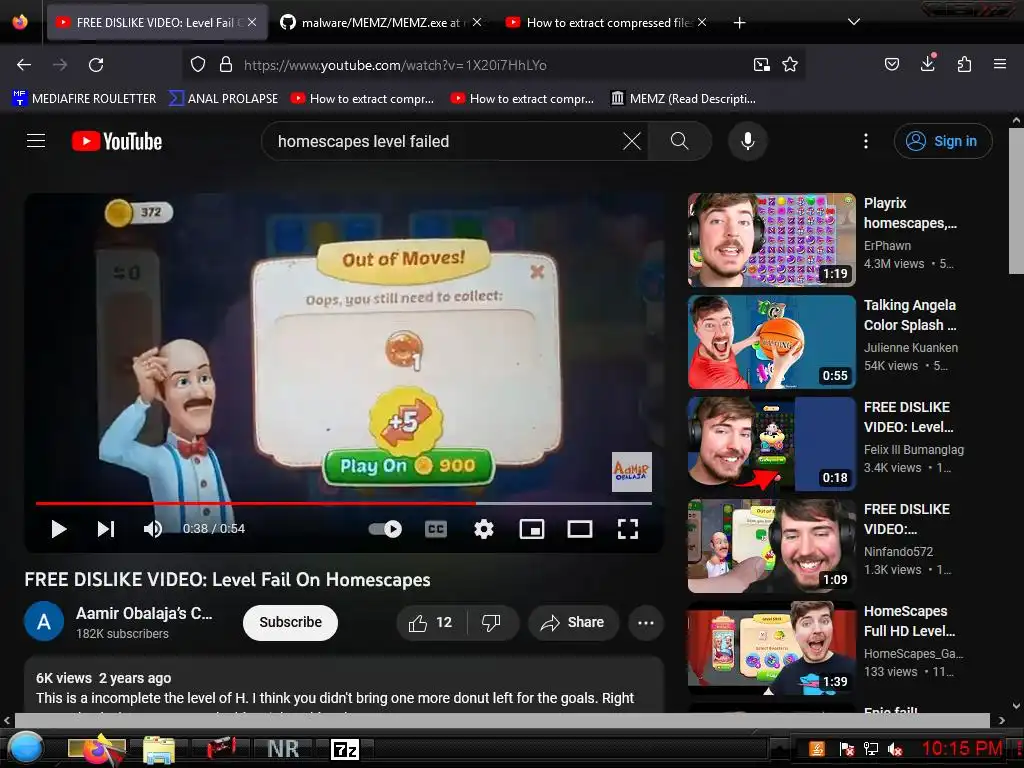Open the Firefox application menu
1024x768 pixels.
pyautogui.click(x=999, y=64)
